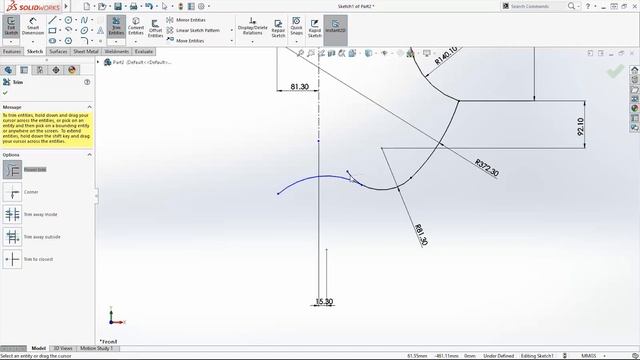Select the Trim to closest option

click(12, 259)
